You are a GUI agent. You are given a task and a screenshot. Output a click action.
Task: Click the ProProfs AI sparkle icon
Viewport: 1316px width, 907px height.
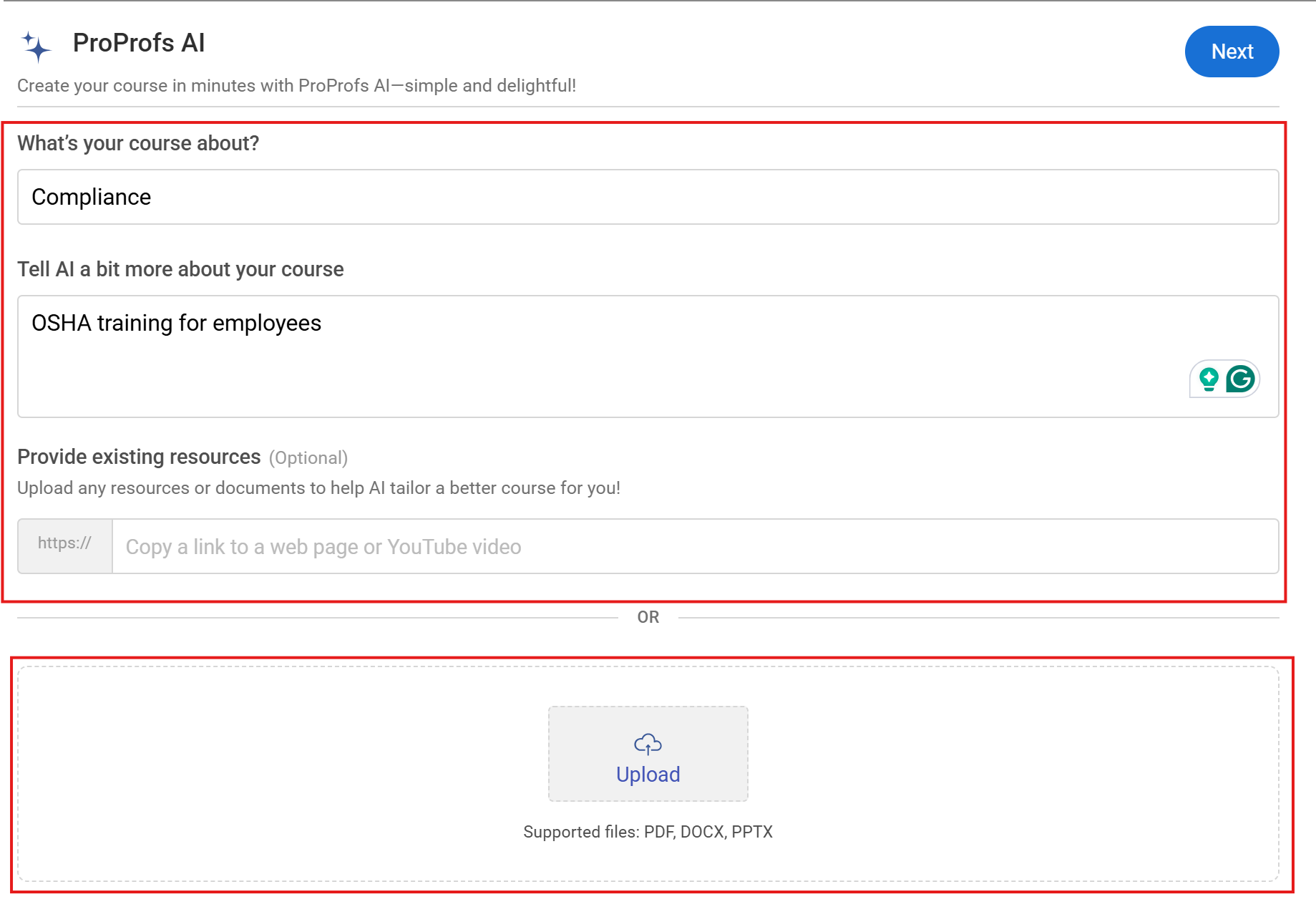36,47
